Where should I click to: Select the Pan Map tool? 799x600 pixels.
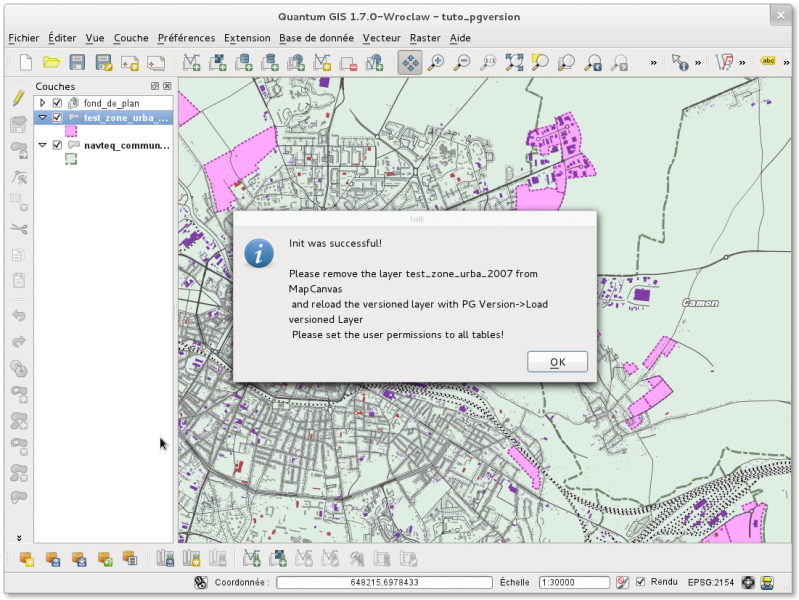(x=410, y=63)
